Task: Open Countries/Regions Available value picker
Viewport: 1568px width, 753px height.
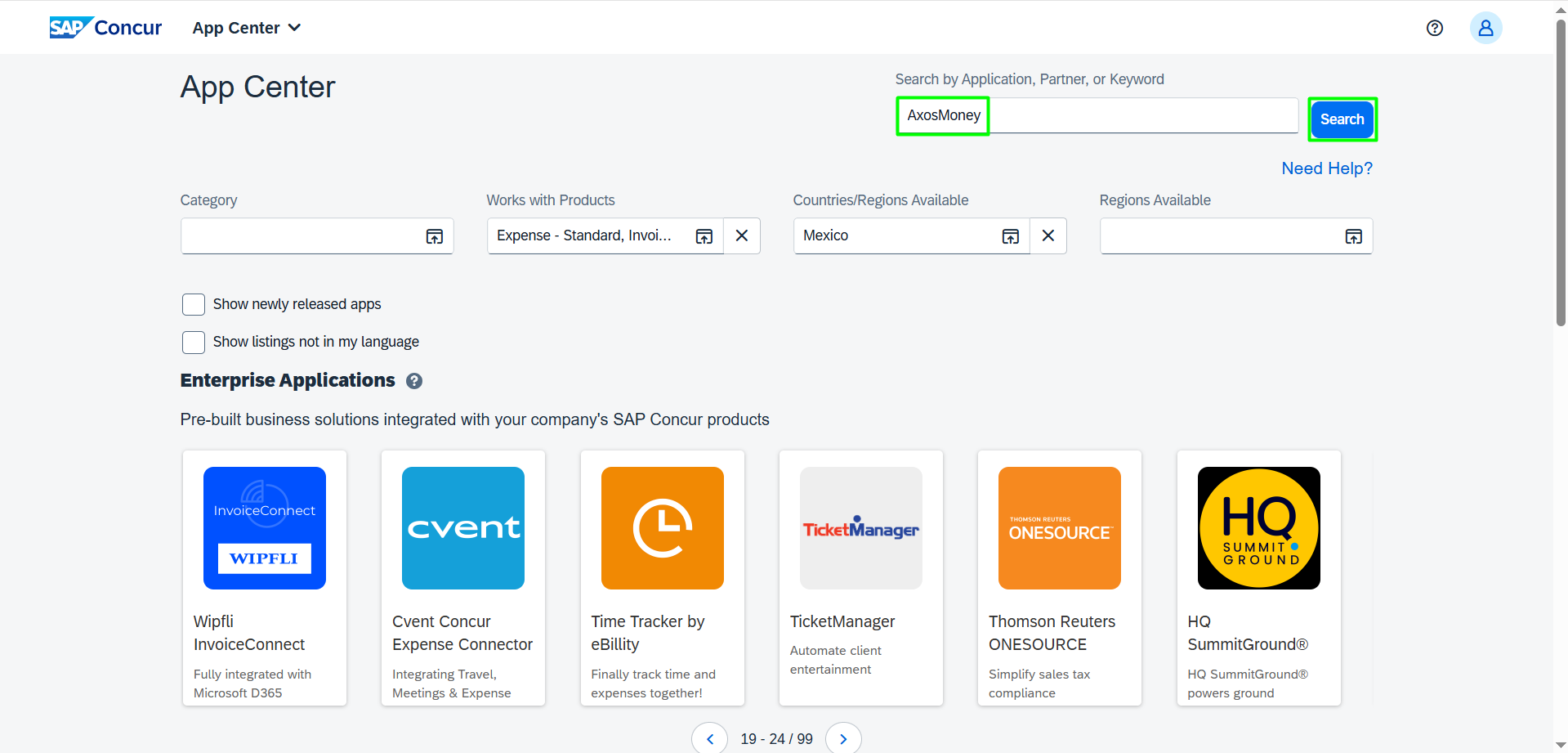Action: [x=1010, y=236]
